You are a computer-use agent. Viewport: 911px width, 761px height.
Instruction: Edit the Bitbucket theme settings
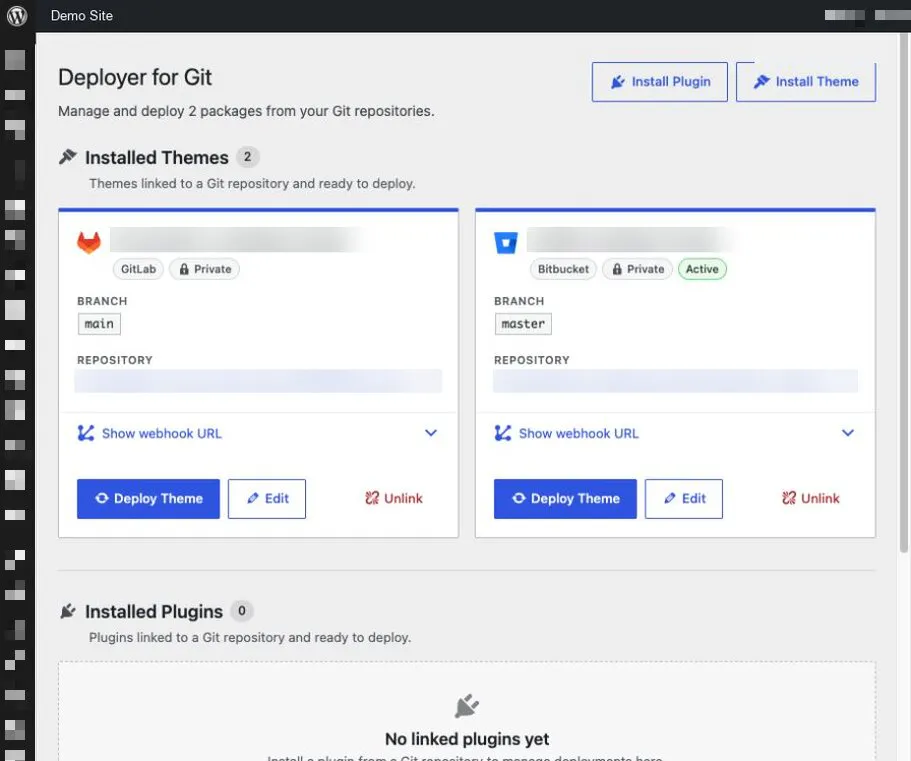(684, 498)
